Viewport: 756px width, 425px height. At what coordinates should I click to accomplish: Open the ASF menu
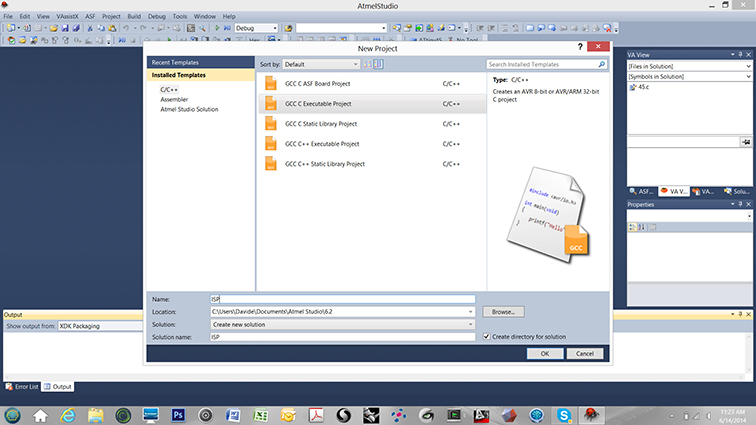[x=90, y=16]
